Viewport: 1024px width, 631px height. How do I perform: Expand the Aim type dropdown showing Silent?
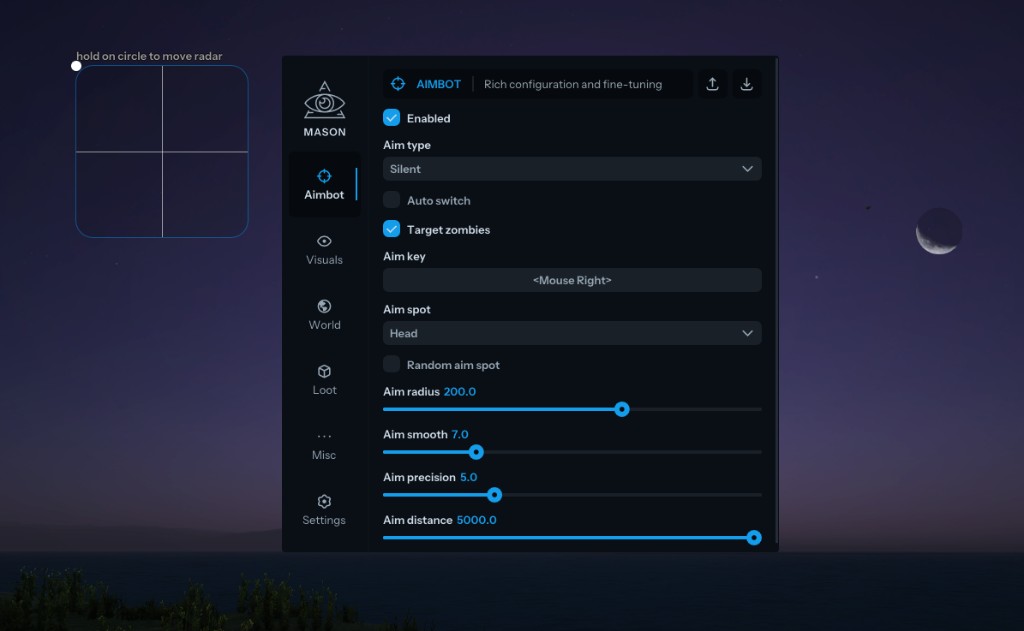572,169
